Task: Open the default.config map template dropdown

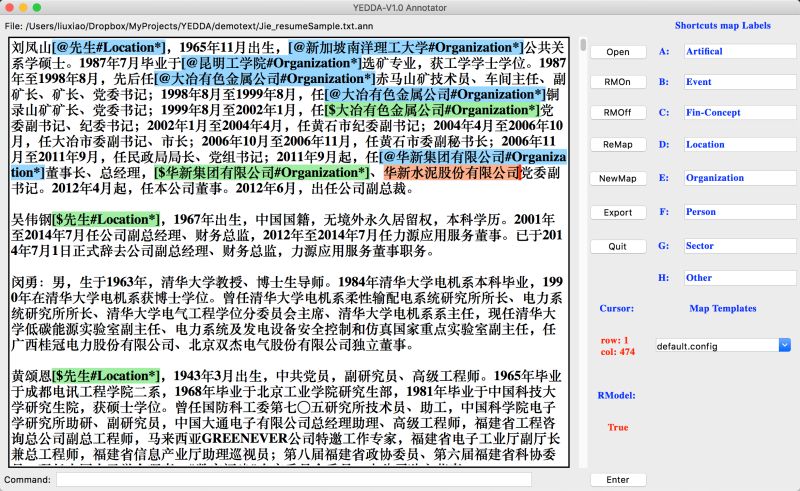Action: (x=723, y=346)
